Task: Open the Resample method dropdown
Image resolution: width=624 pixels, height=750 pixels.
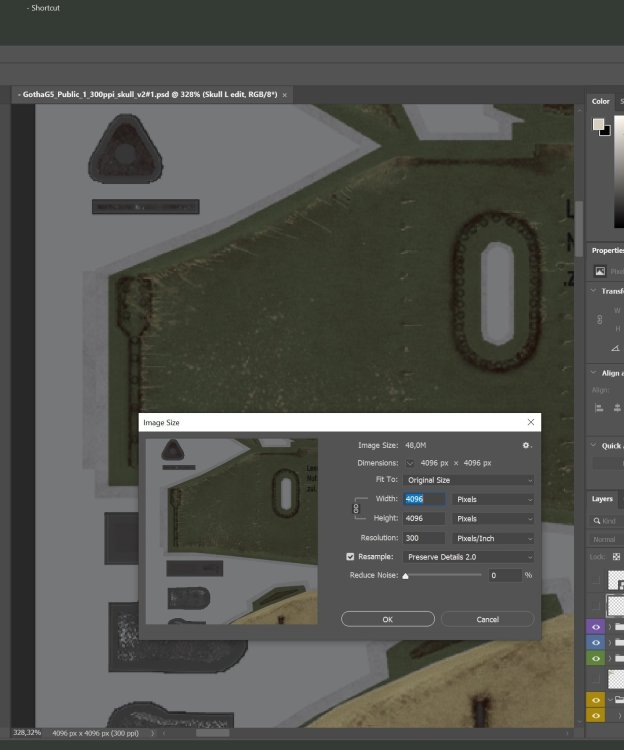Action: point(468,556)
